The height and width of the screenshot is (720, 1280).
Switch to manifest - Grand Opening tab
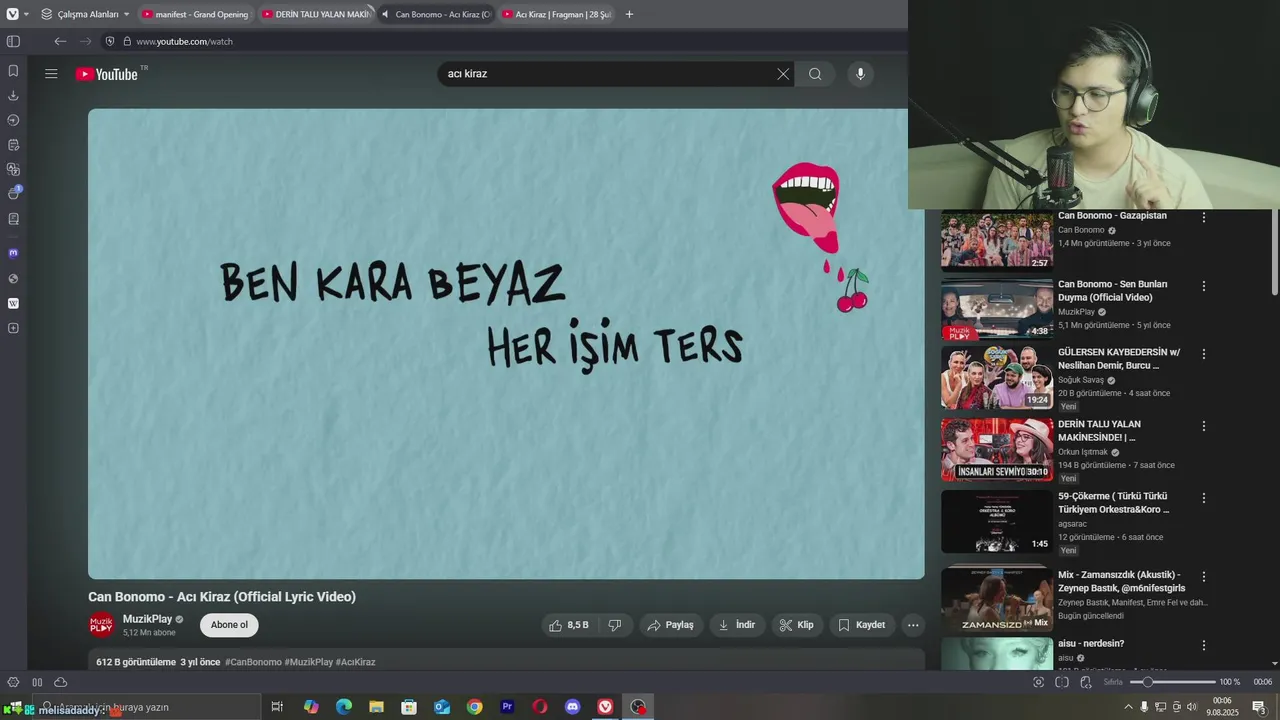click(x=194, y=14)
